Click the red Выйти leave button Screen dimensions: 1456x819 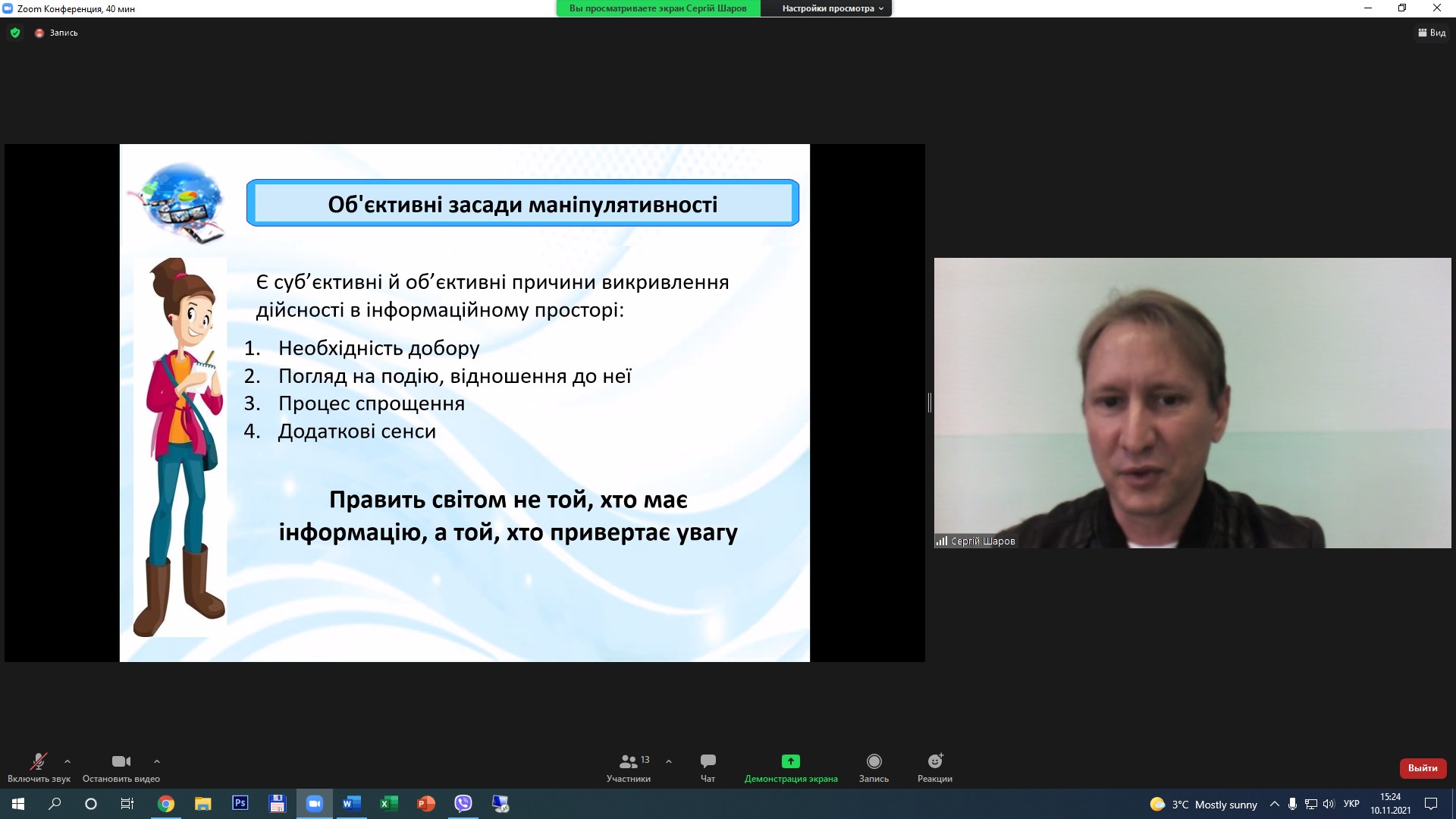pyautogui.click(x=1422, y=768)
